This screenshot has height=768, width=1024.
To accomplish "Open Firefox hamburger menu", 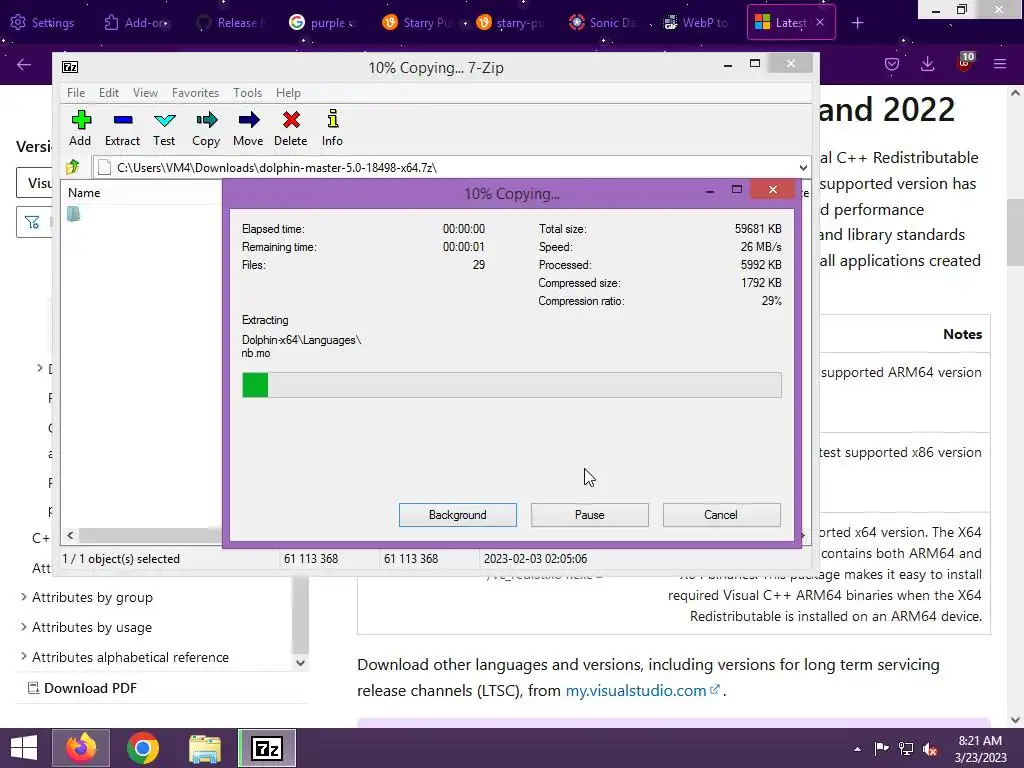I will click(x=1000, y=64).
